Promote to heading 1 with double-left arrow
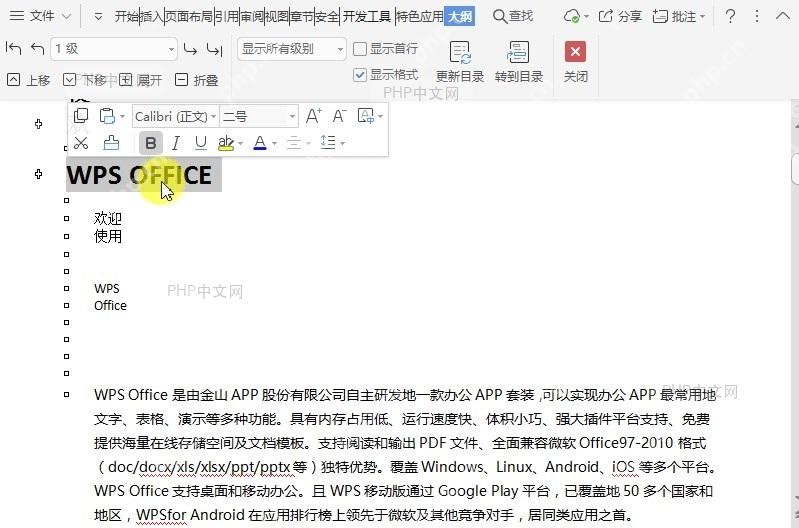 14,48
